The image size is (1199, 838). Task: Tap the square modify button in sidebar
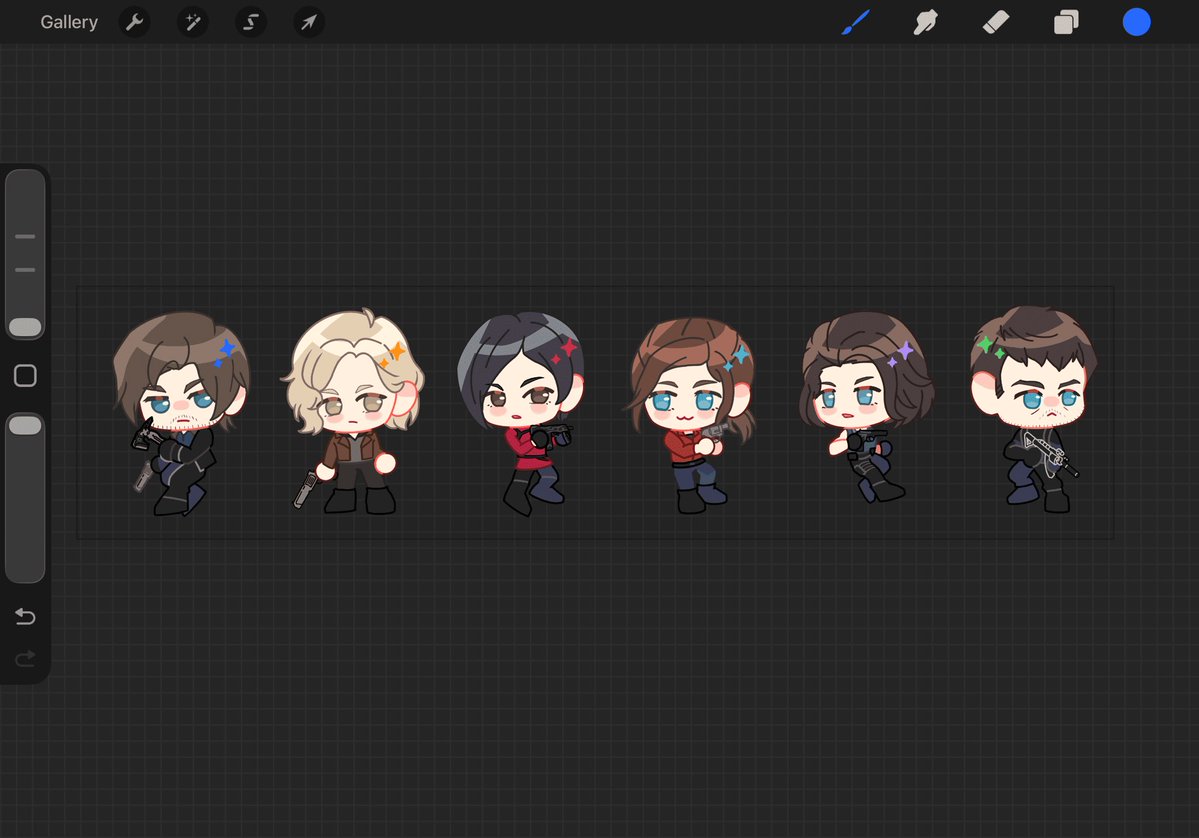click(x=25, y=375)
